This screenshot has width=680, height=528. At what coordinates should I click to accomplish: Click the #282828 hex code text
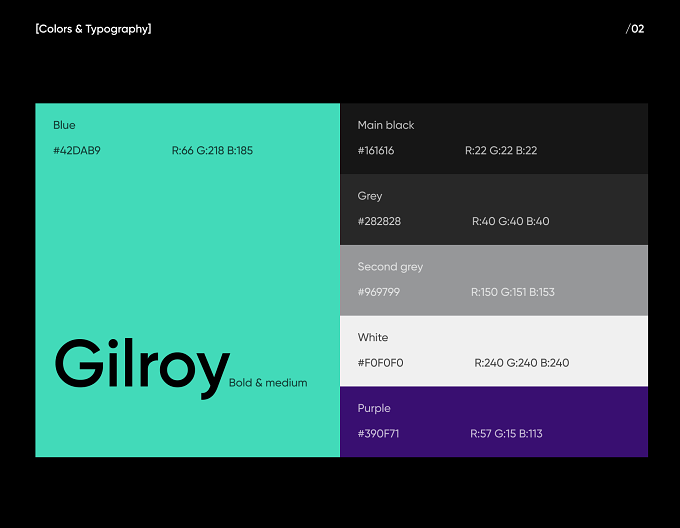click(x=379, y=221)
